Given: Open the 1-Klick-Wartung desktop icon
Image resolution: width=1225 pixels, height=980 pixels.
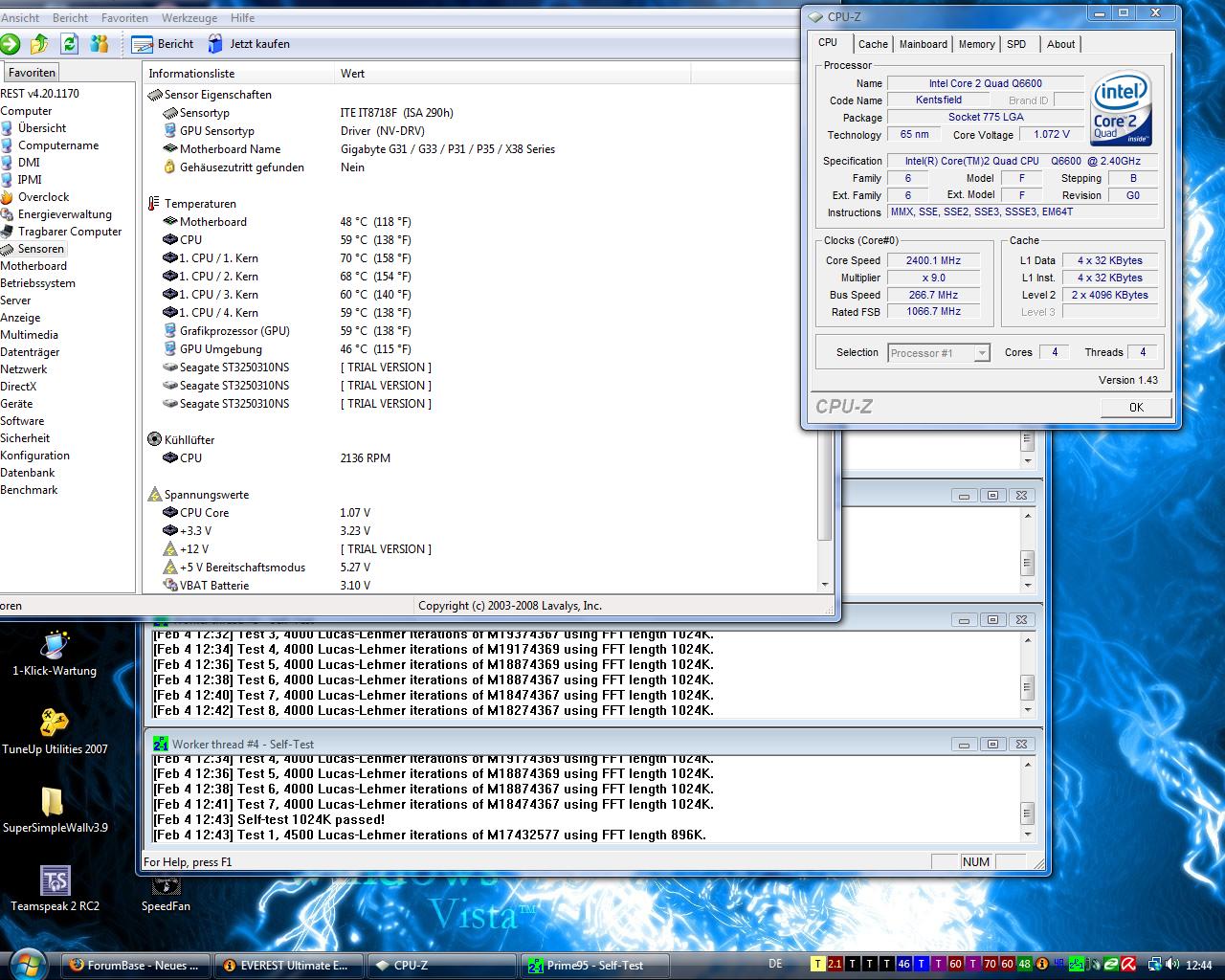Looking at the screenshot, I should (x=54, y=654).
